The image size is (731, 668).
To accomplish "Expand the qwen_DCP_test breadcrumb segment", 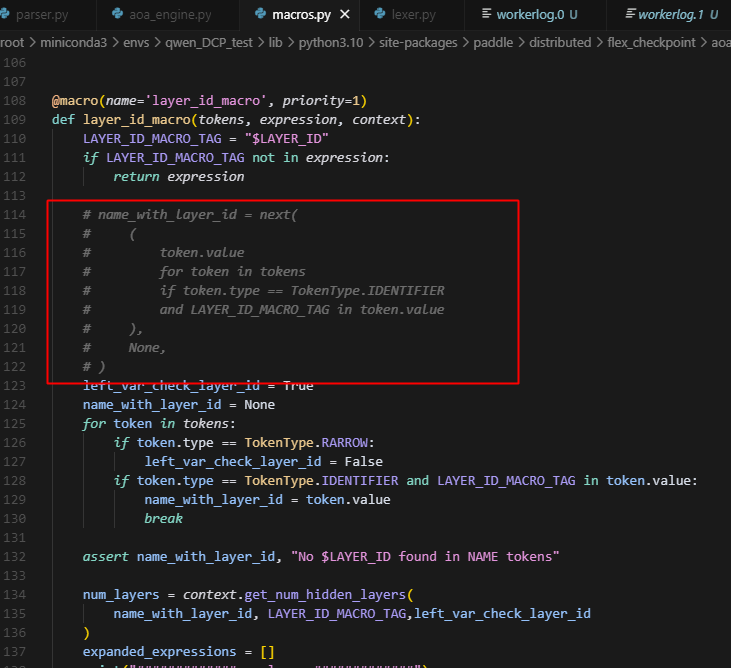I will [x=200, y=43].
